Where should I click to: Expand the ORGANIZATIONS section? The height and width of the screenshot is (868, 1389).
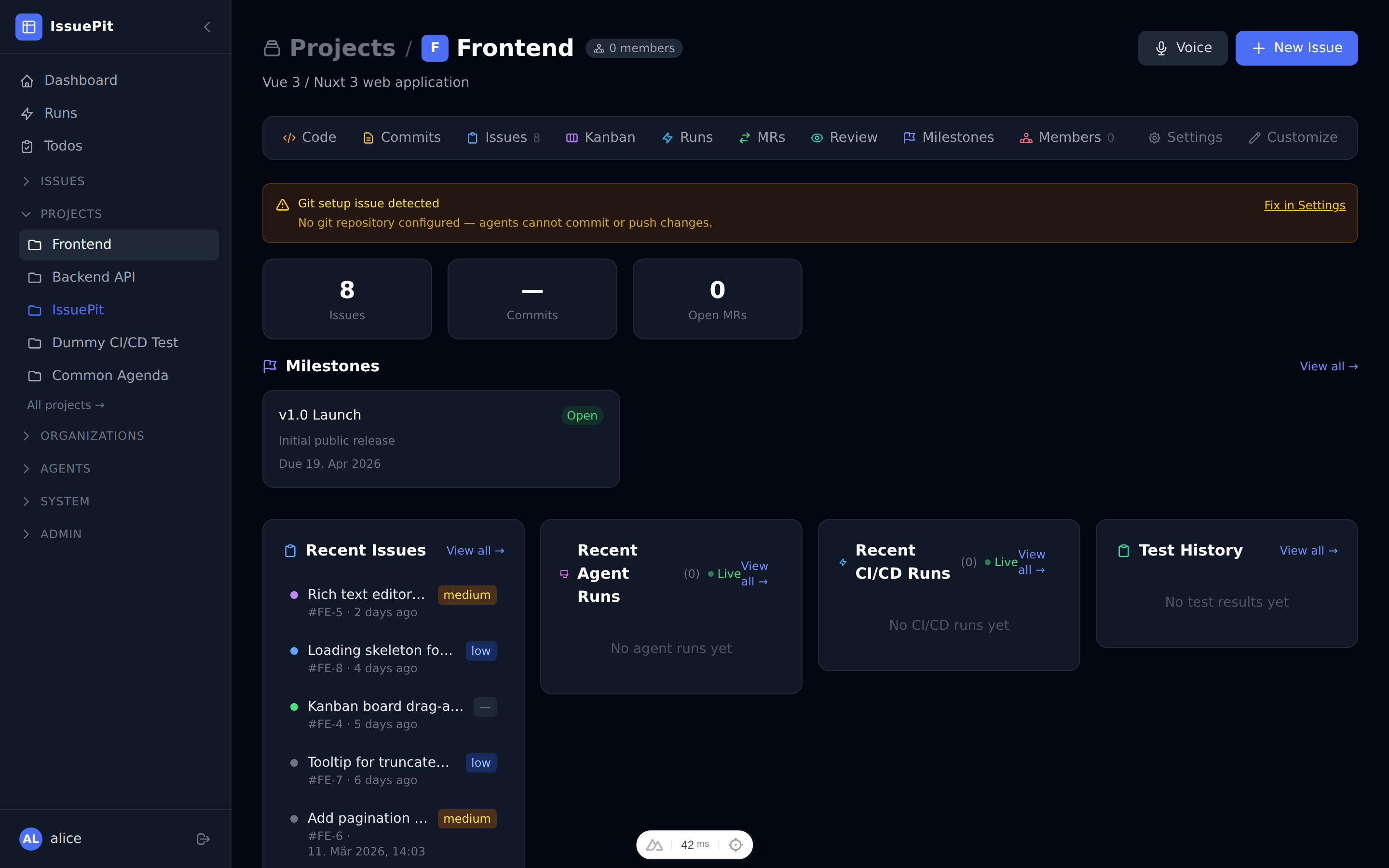(27, 436)
